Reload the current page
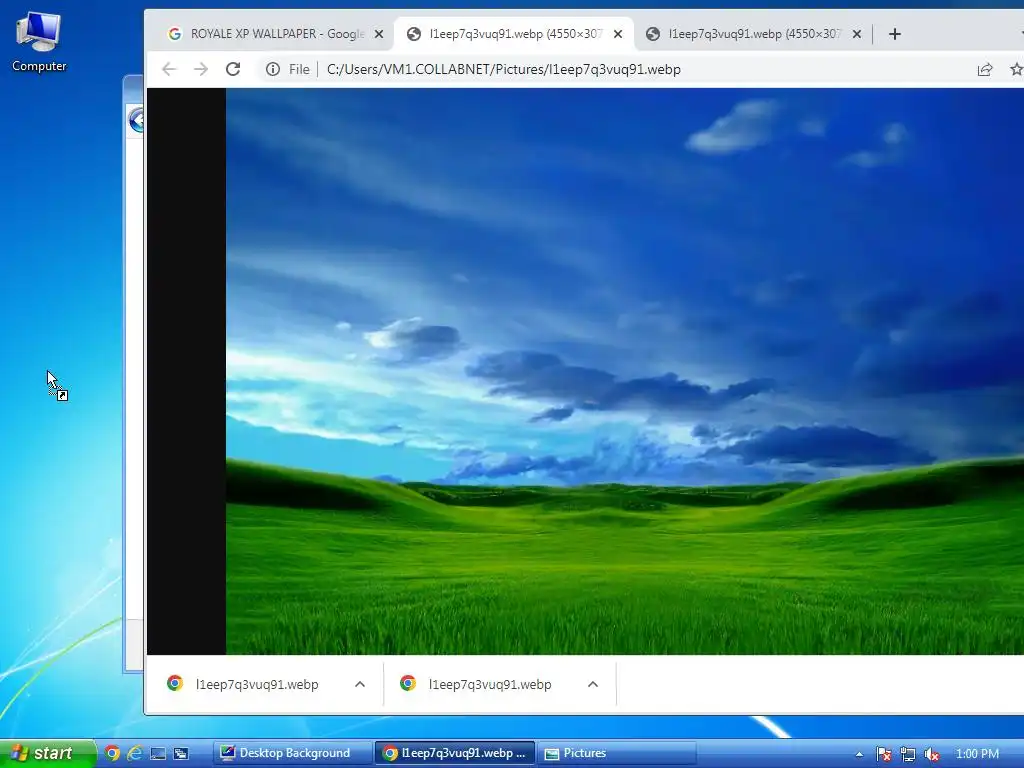 233,69
